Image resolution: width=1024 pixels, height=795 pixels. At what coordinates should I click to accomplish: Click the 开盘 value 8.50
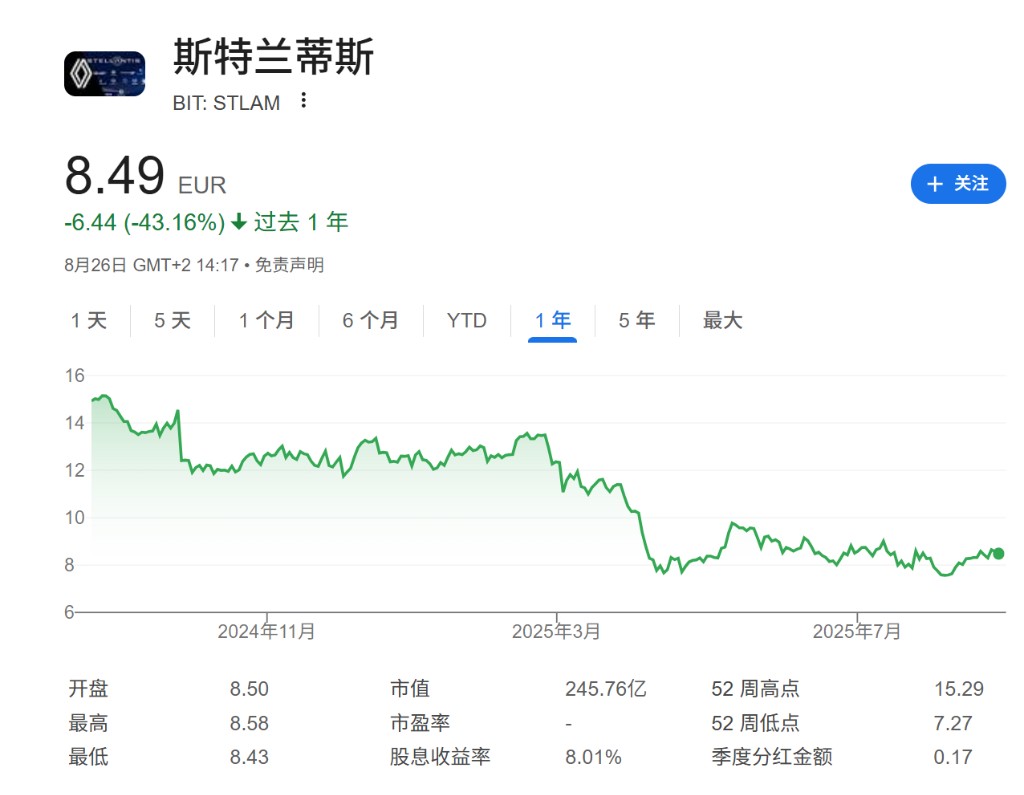249,689
